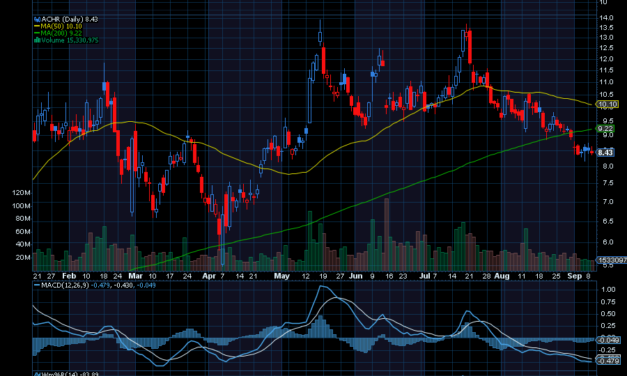The width and height of the screenshot is (627, 376).
Task: Select the ACHR (Daily) 8.43 legend text
Action: [70, 19]
